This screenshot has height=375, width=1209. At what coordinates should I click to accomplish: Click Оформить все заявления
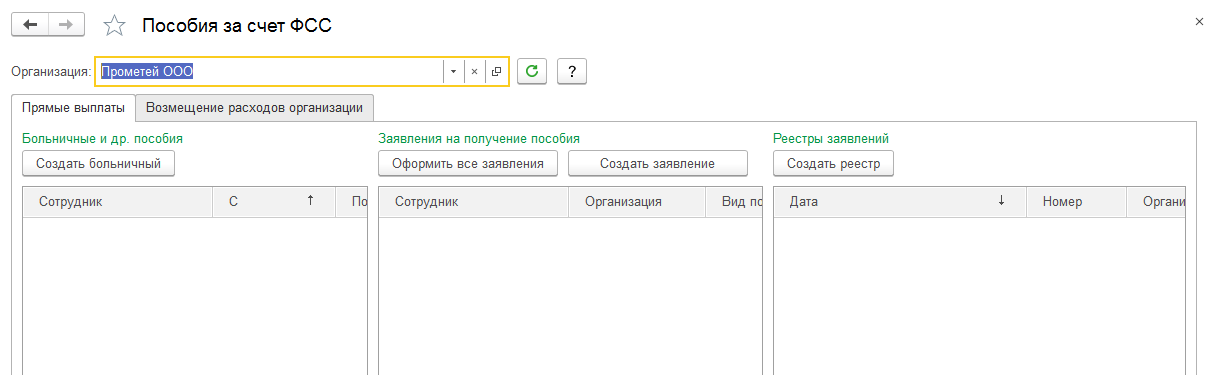(x=468, y=163)
